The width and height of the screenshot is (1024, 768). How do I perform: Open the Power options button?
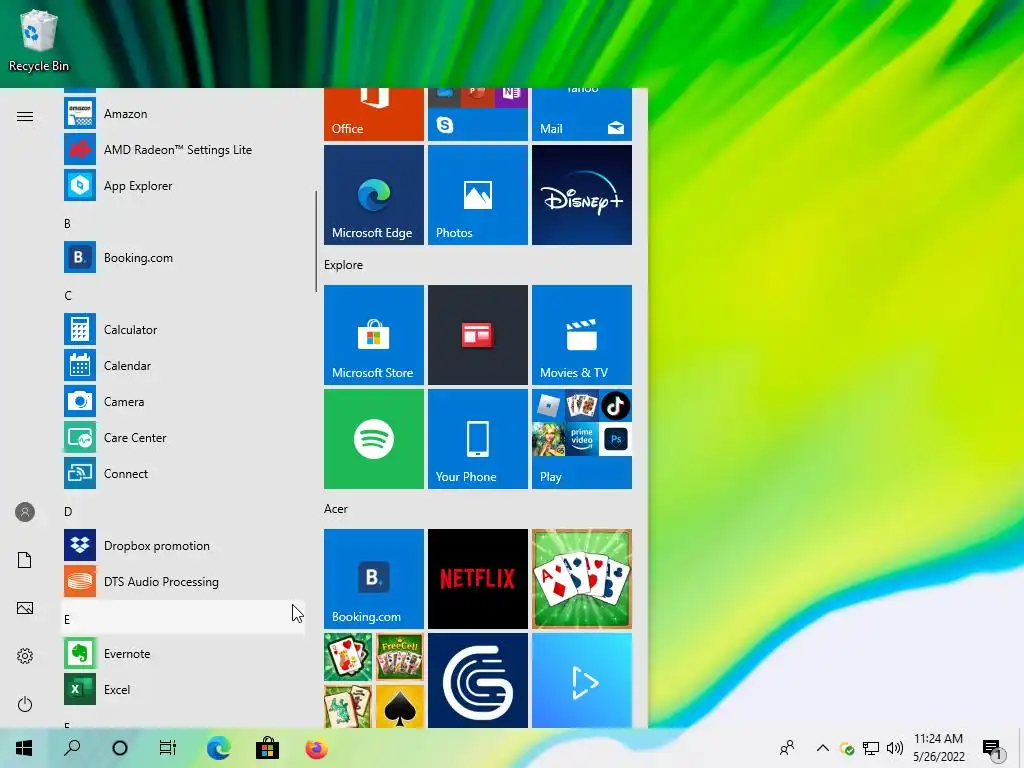pyautogui.click(x=25, y=704)
